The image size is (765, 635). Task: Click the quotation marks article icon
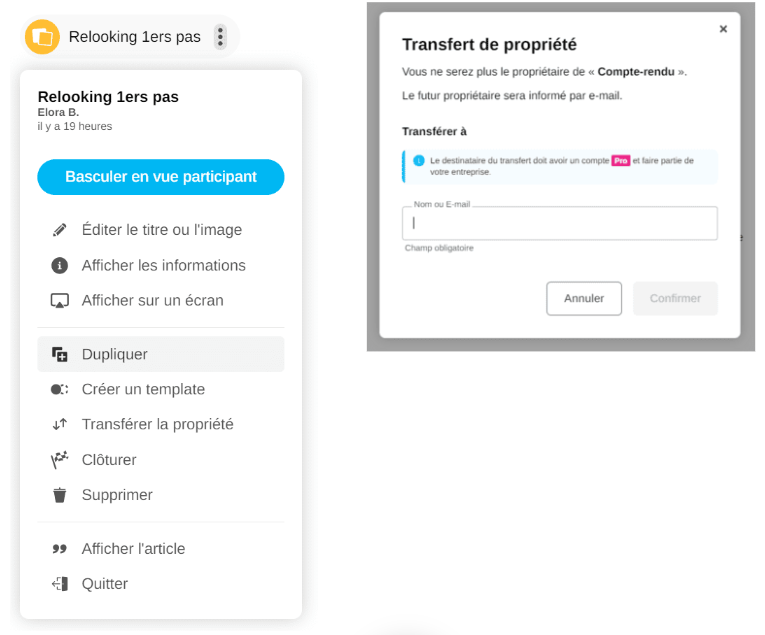[60, 549]
